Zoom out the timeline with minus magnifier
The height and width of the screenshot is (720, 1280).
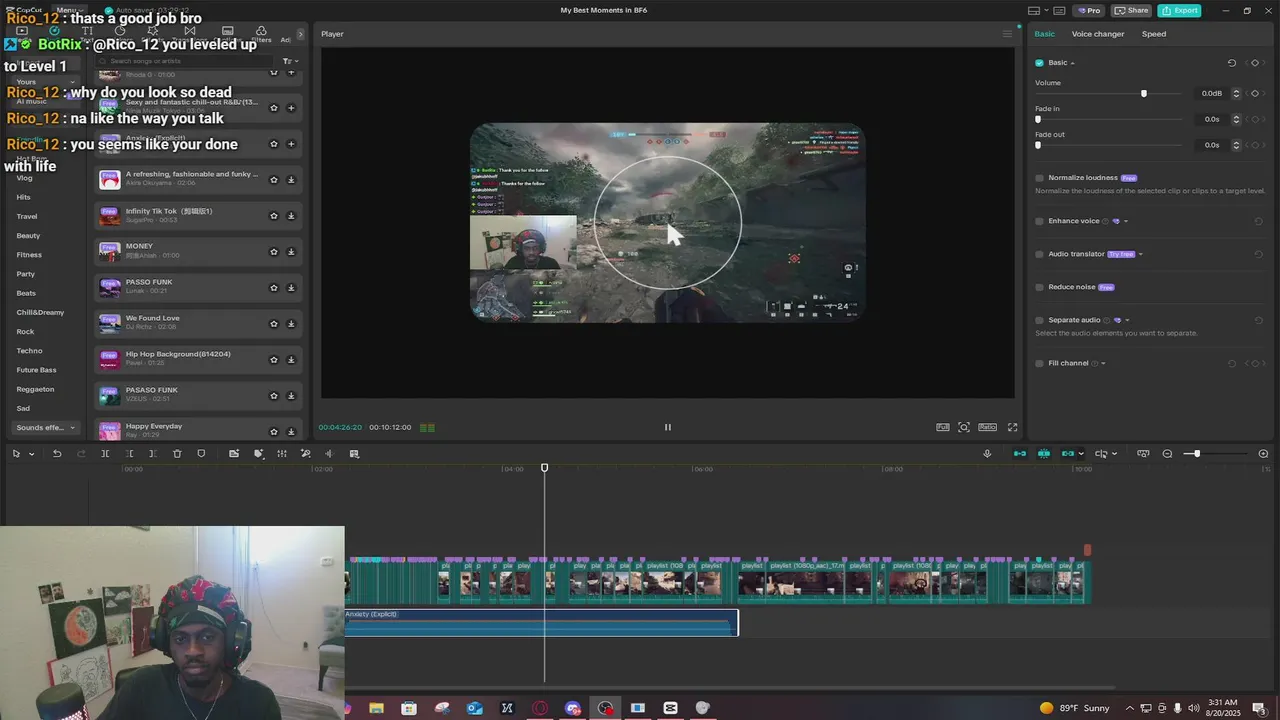click(x=1167, y=454)
